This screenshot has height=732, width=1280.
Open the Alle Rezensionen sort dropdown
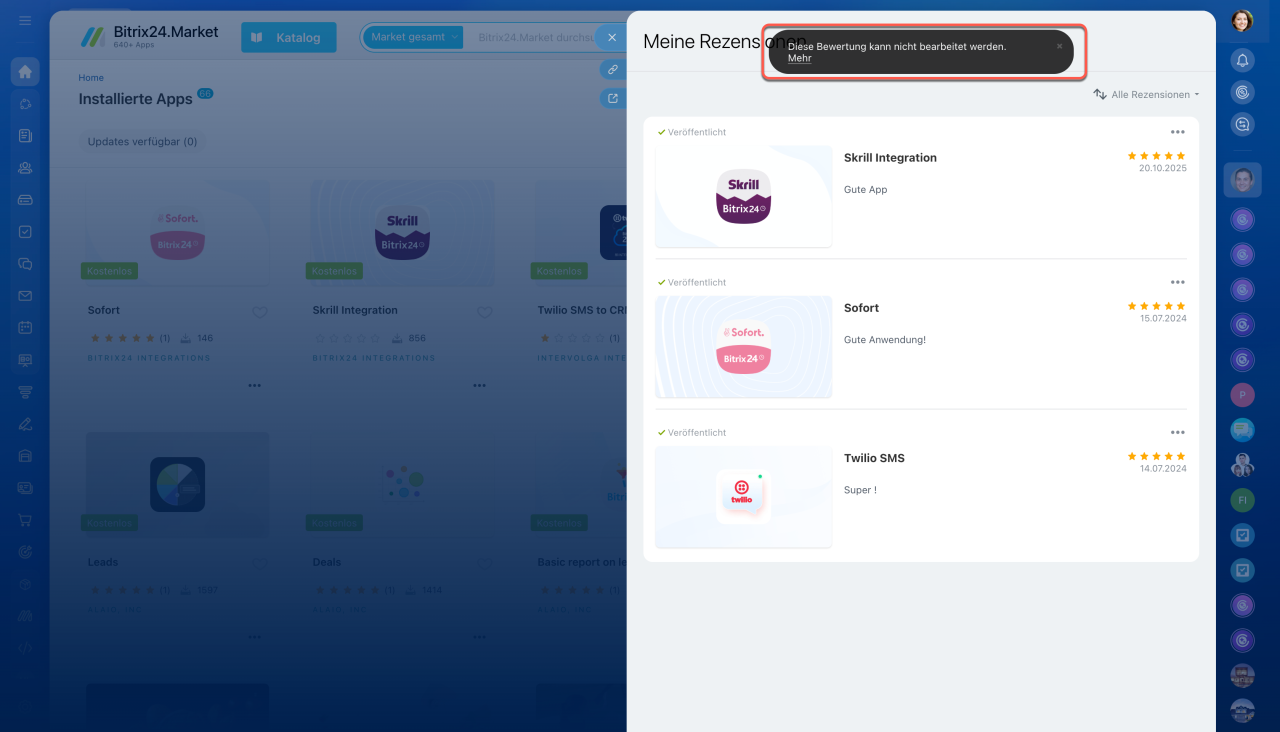[x=1146, y=95]
